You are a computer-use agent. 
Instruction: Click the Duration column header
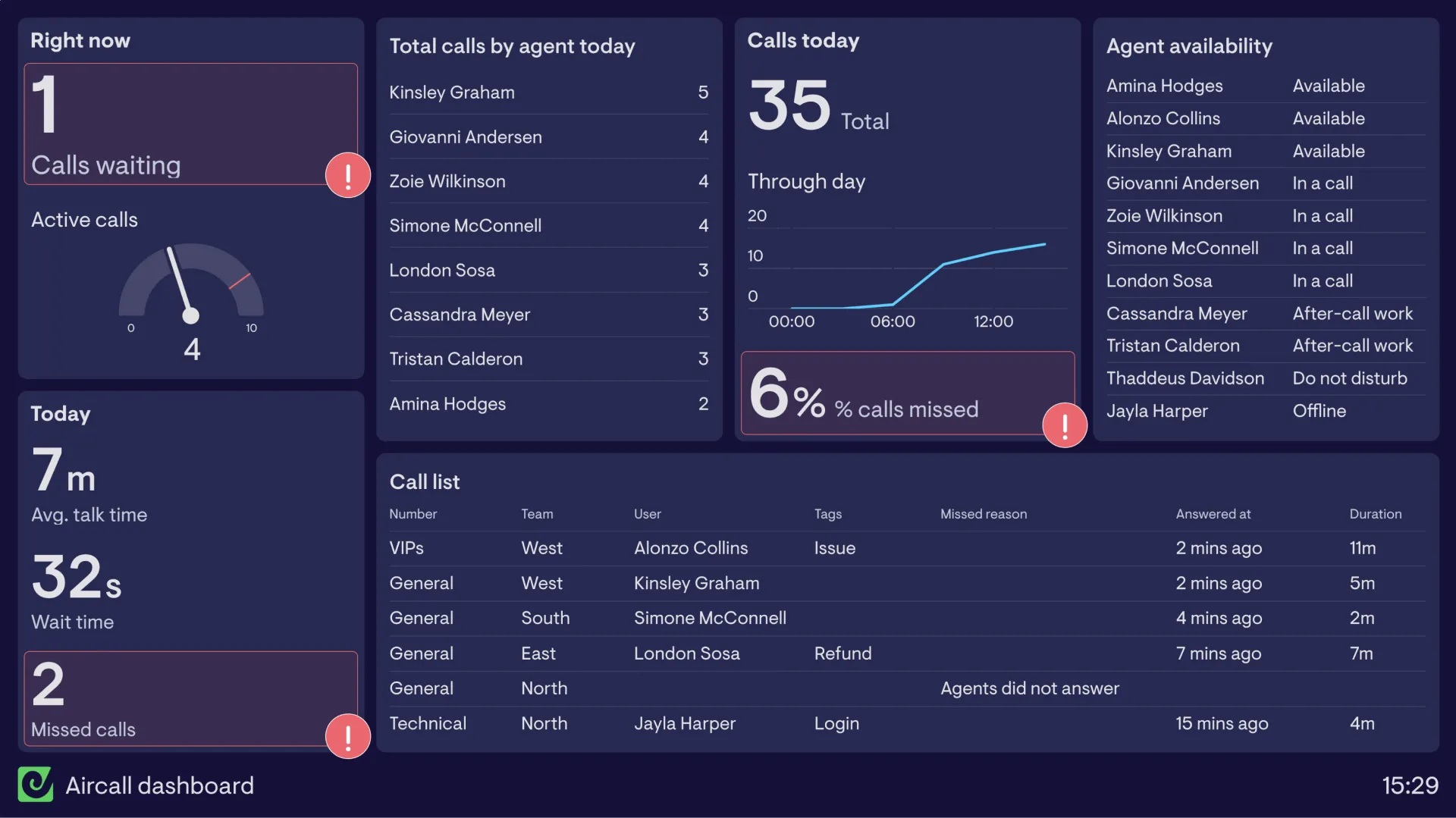[1375, 514]
